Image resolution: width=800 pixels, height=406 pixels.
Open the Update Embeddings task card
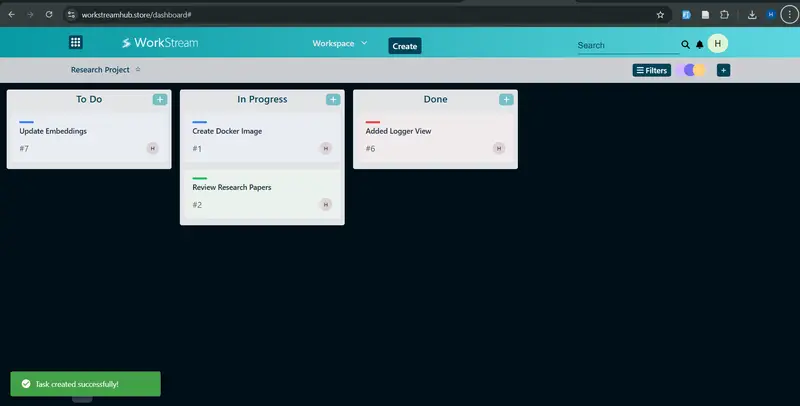point(89,138)
